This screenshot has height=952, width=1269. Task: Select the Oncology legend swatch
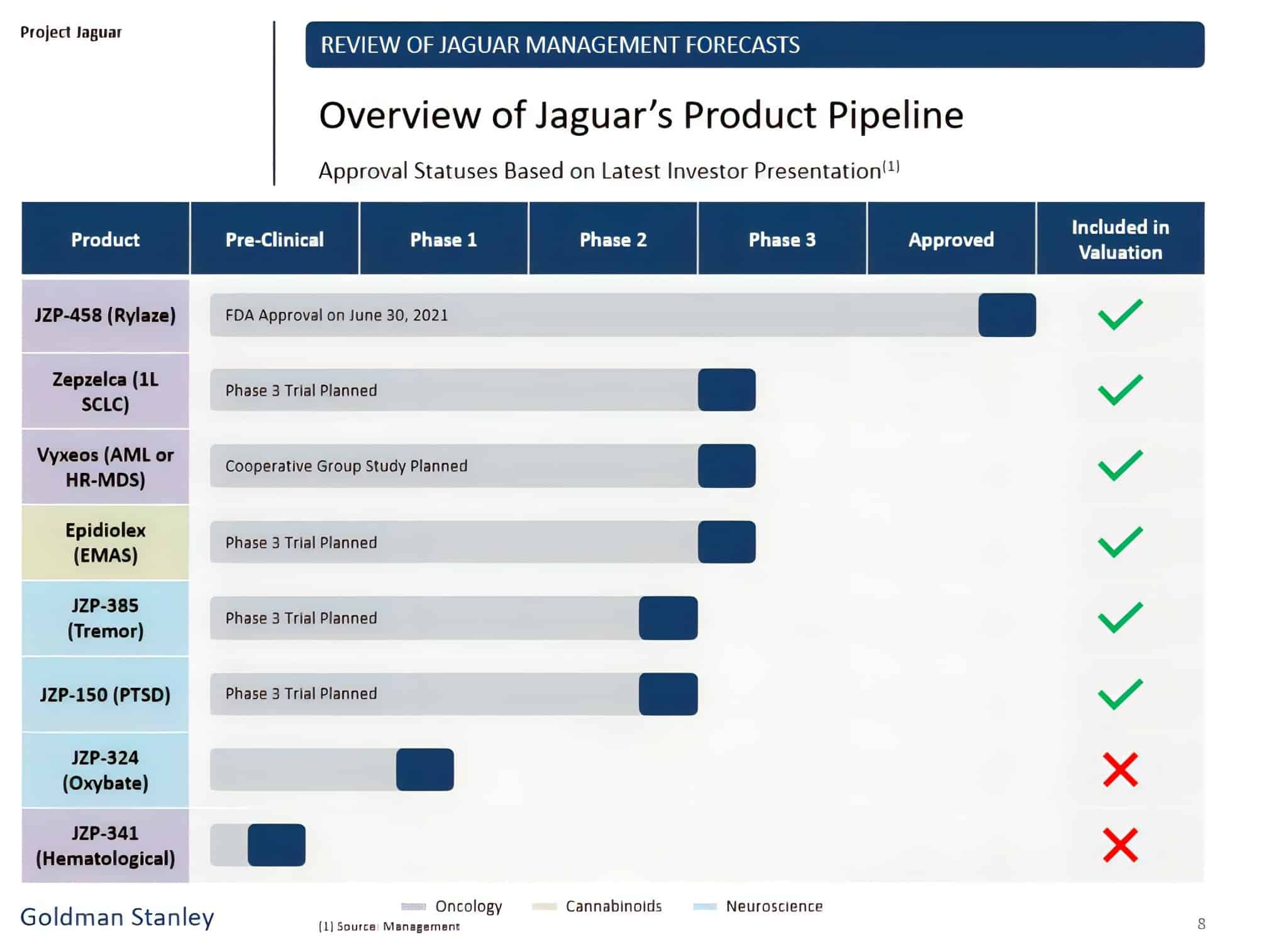click(414, 907)
